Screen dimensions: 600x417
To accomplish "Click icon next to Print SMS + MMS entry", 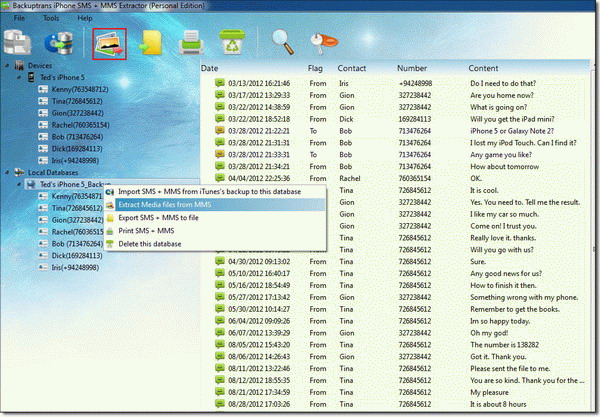I will click(x=110, y=231).
